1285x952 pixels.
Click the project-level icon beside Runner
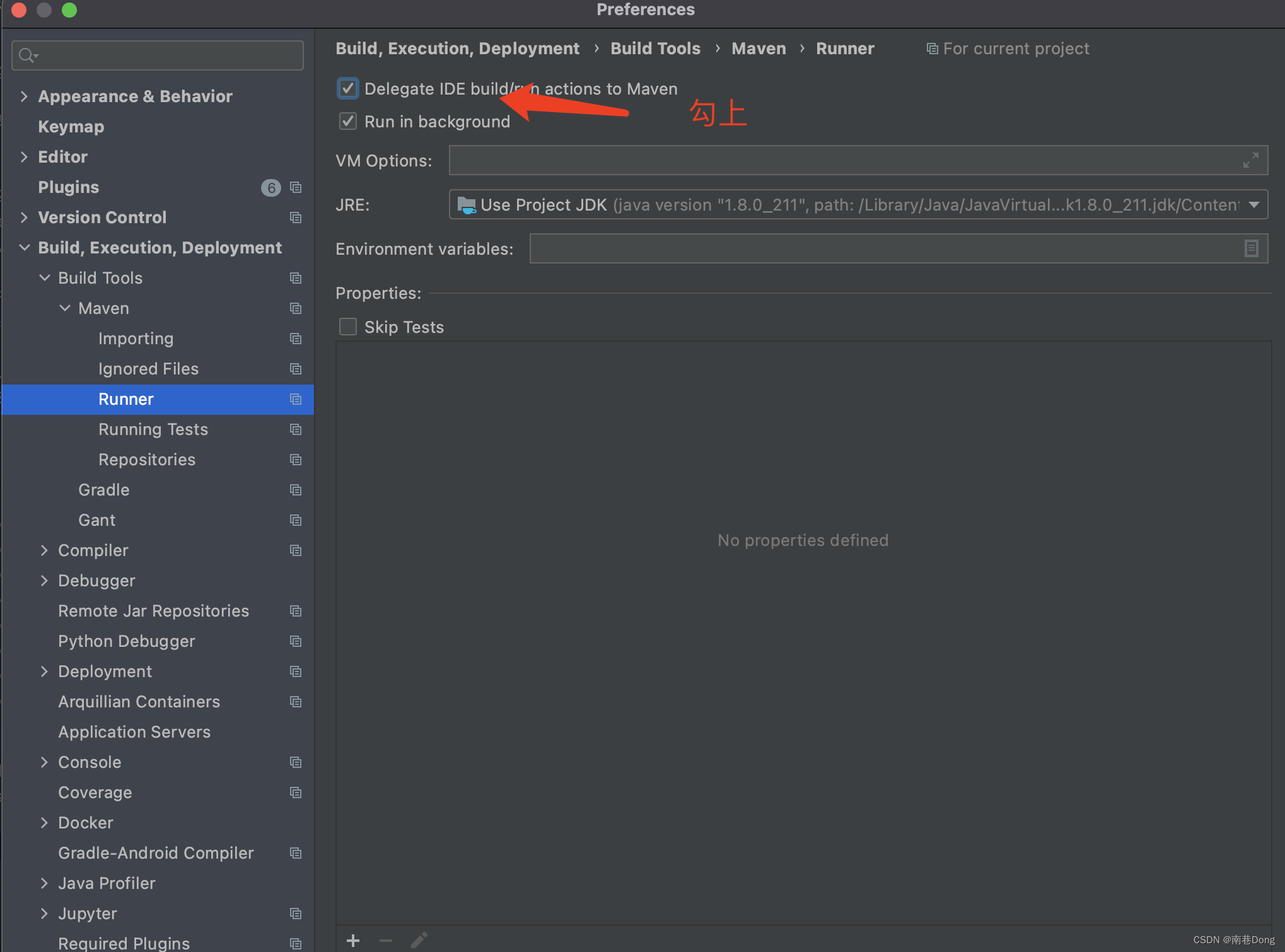point(296,399)
